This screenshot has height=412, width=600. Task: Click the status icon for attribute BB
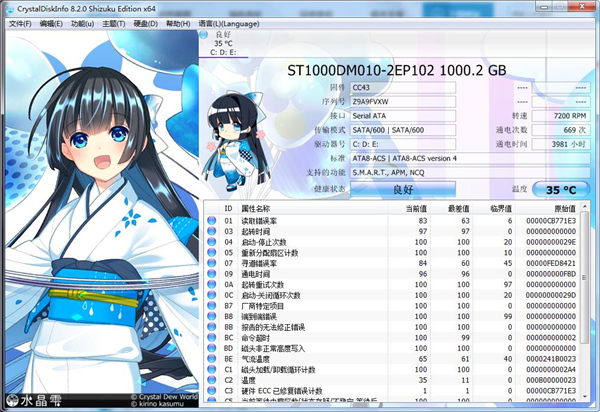pyautogui.click(x=212, y=327)
